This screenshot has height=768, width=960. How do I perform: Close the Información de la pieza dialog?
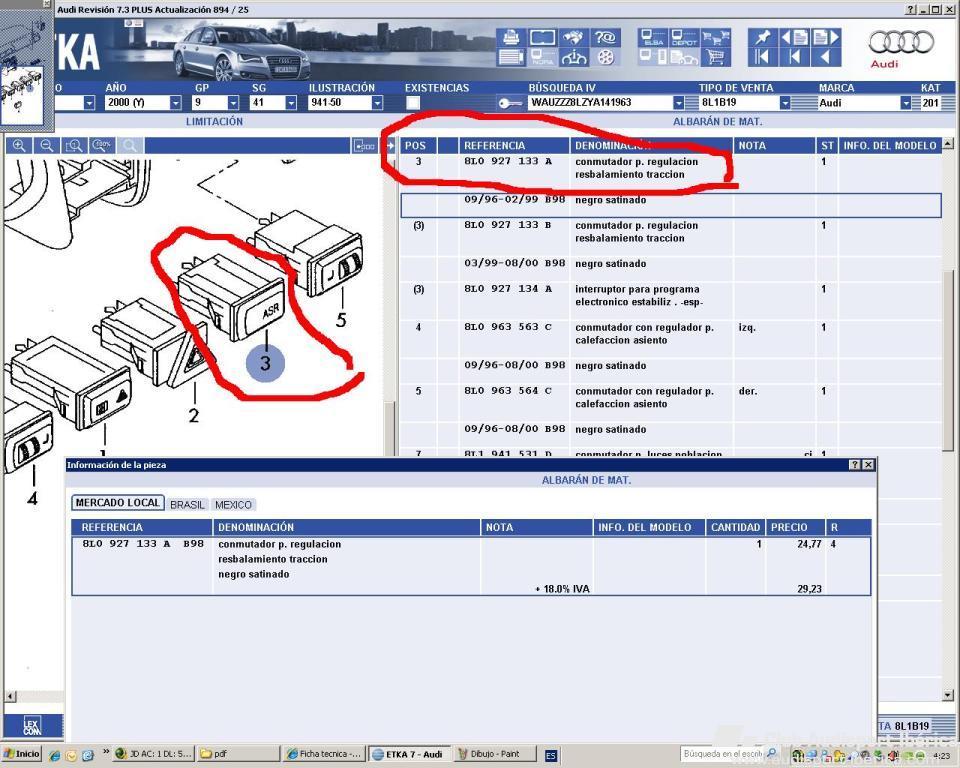pyautogui.click(x=868, y=465)
